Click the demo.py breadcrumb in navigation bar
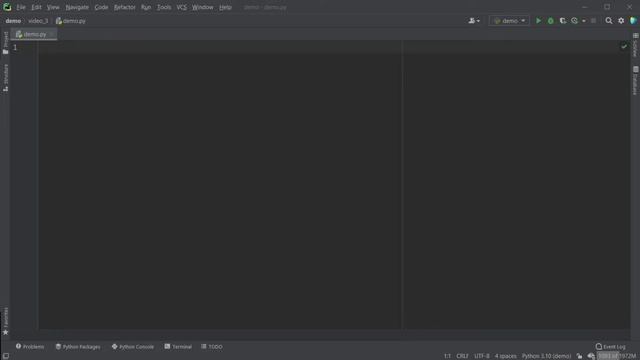640x360 pixels. coord(71,21)
